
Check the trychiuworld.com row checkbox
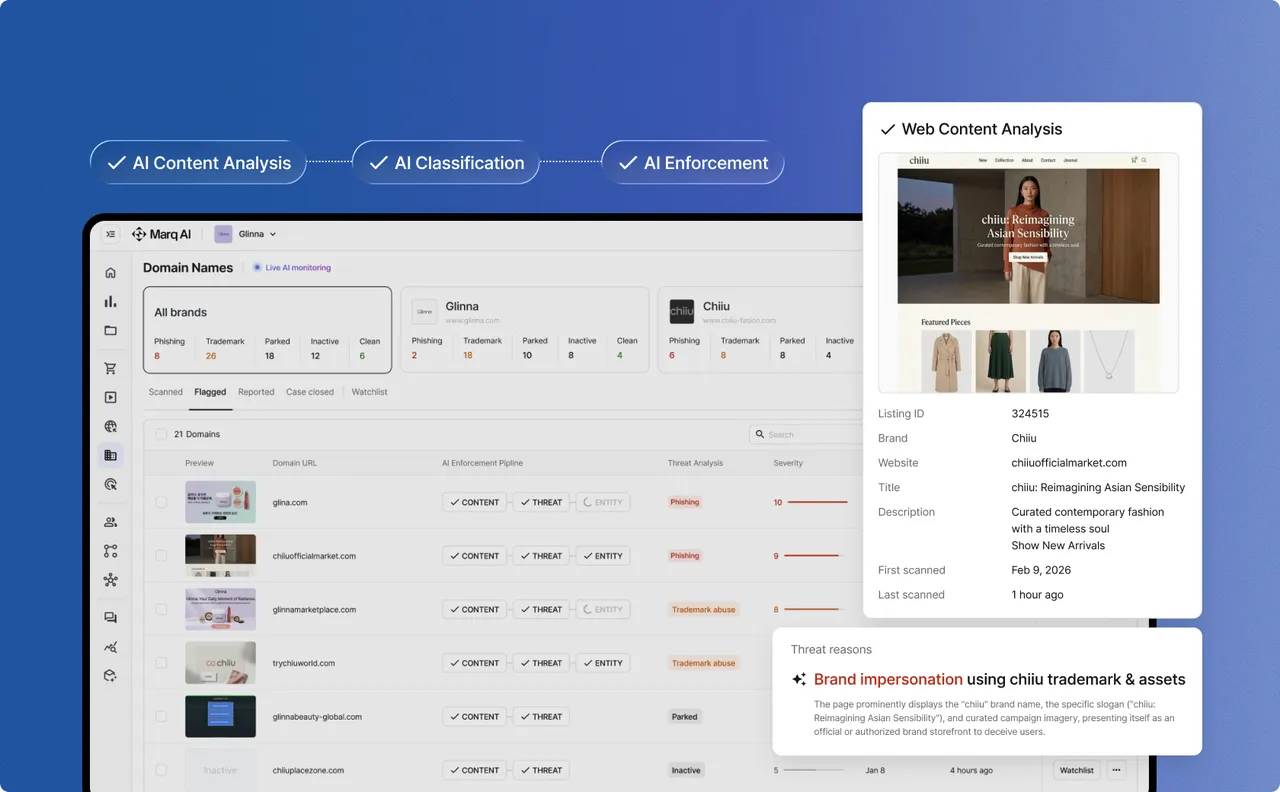(x=161, y=663)
